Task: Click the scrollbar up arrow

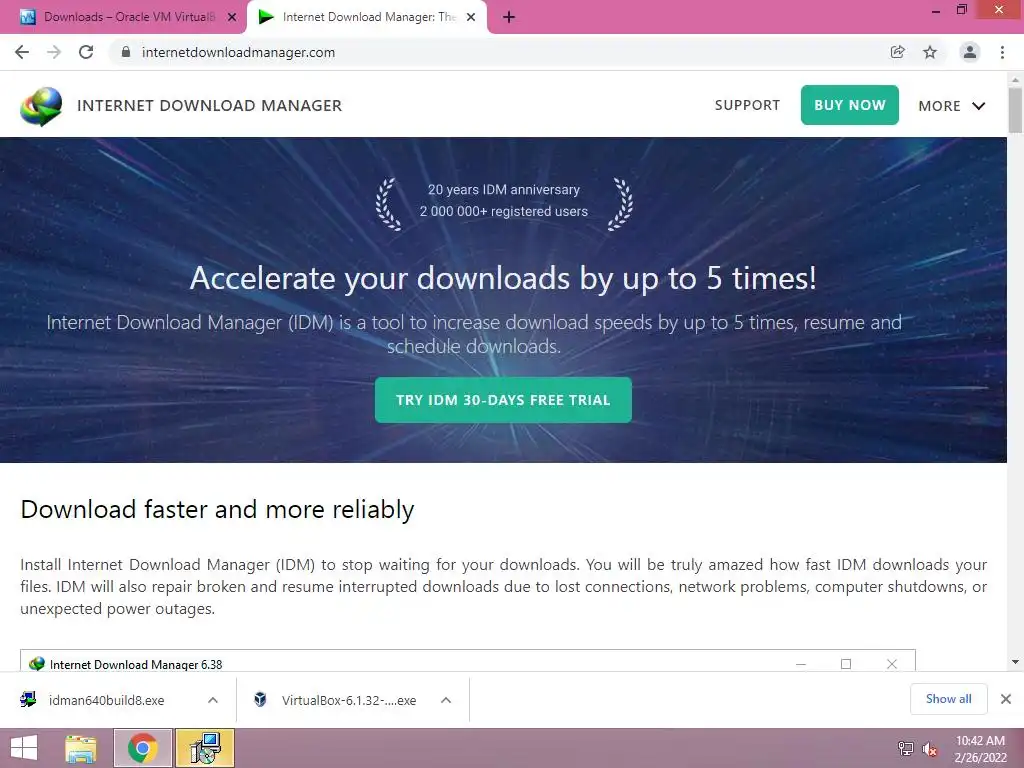Action: (1015, 79)
